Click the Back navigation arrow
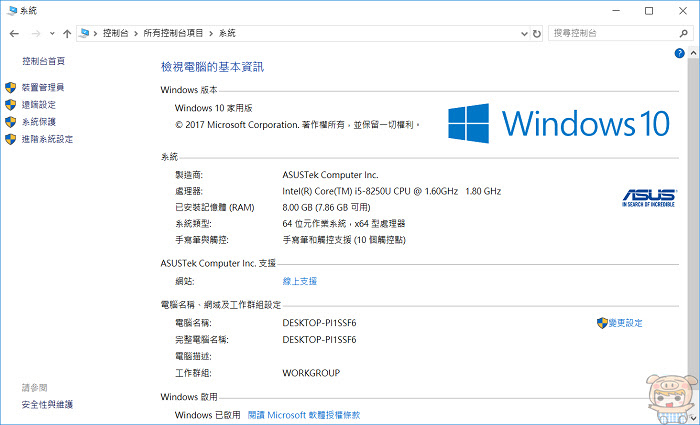 pyautogui.click(x=14, y=33)
